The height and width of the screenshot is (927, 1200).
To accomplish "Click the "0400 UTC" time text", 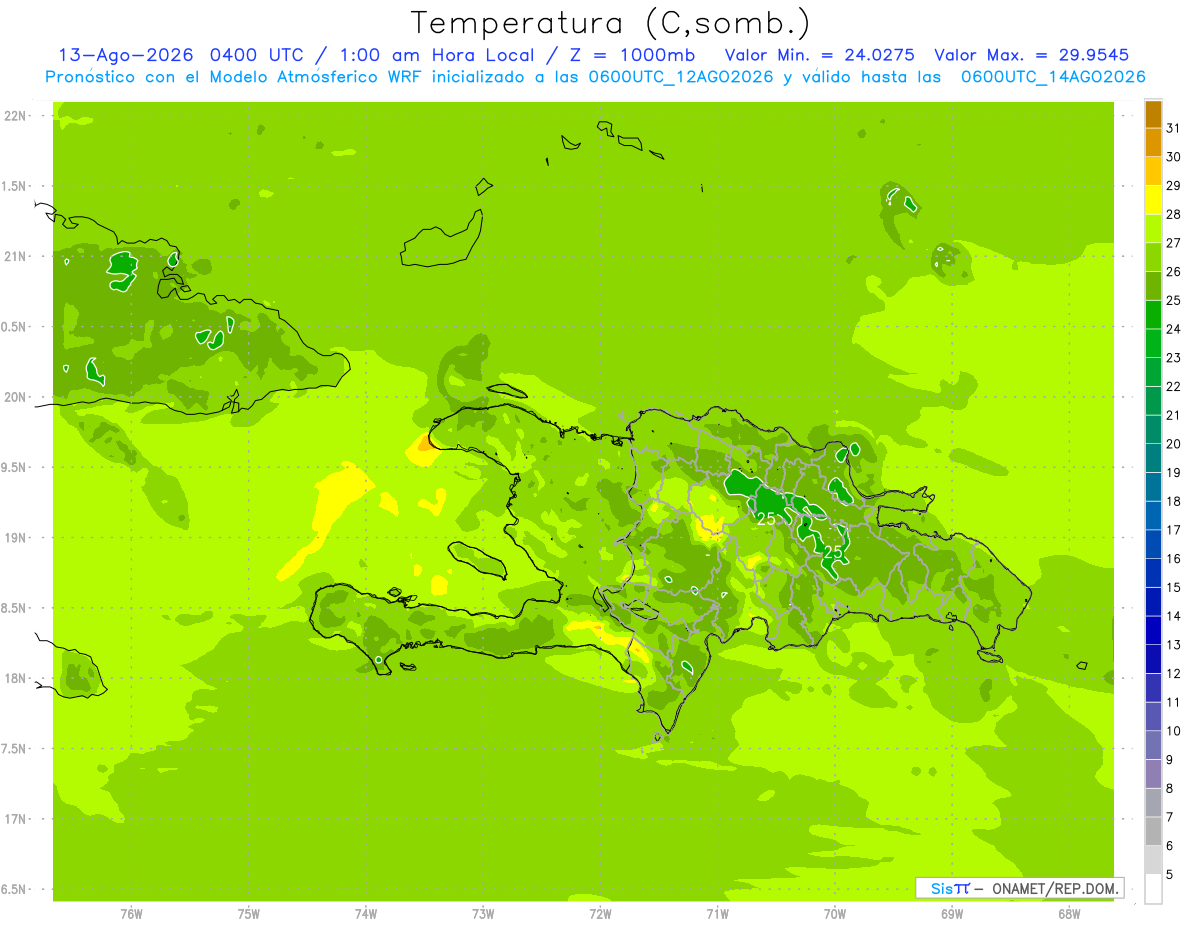I will point(260,55).
